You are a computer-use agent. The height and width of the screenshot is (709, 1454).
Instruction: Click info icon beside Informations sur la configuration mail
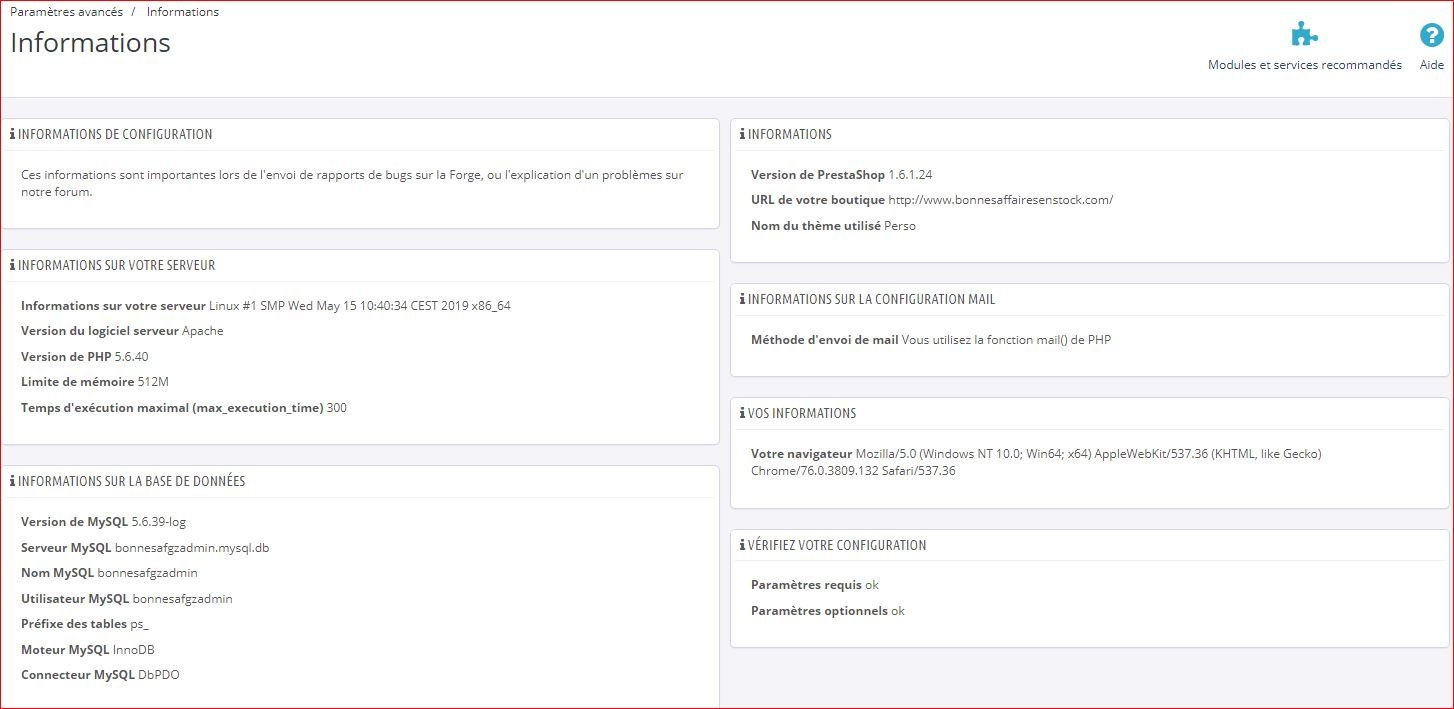tap(742, 299)
